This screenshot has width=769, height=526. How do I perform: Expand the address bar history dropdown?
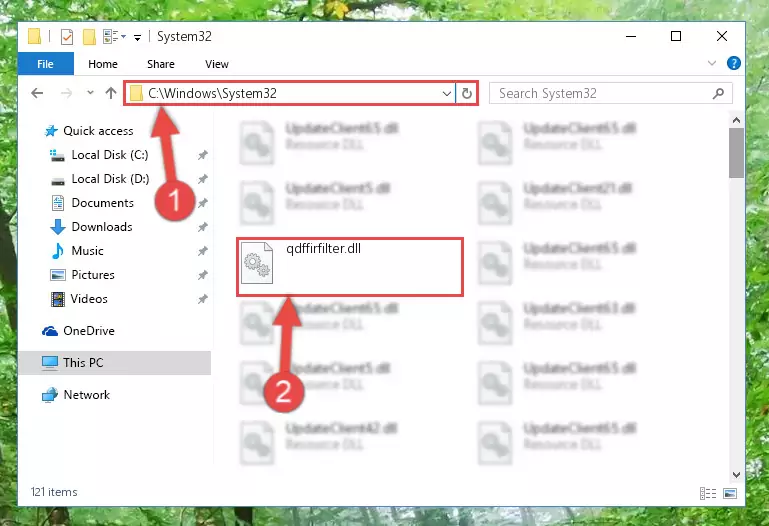point(446,93)
